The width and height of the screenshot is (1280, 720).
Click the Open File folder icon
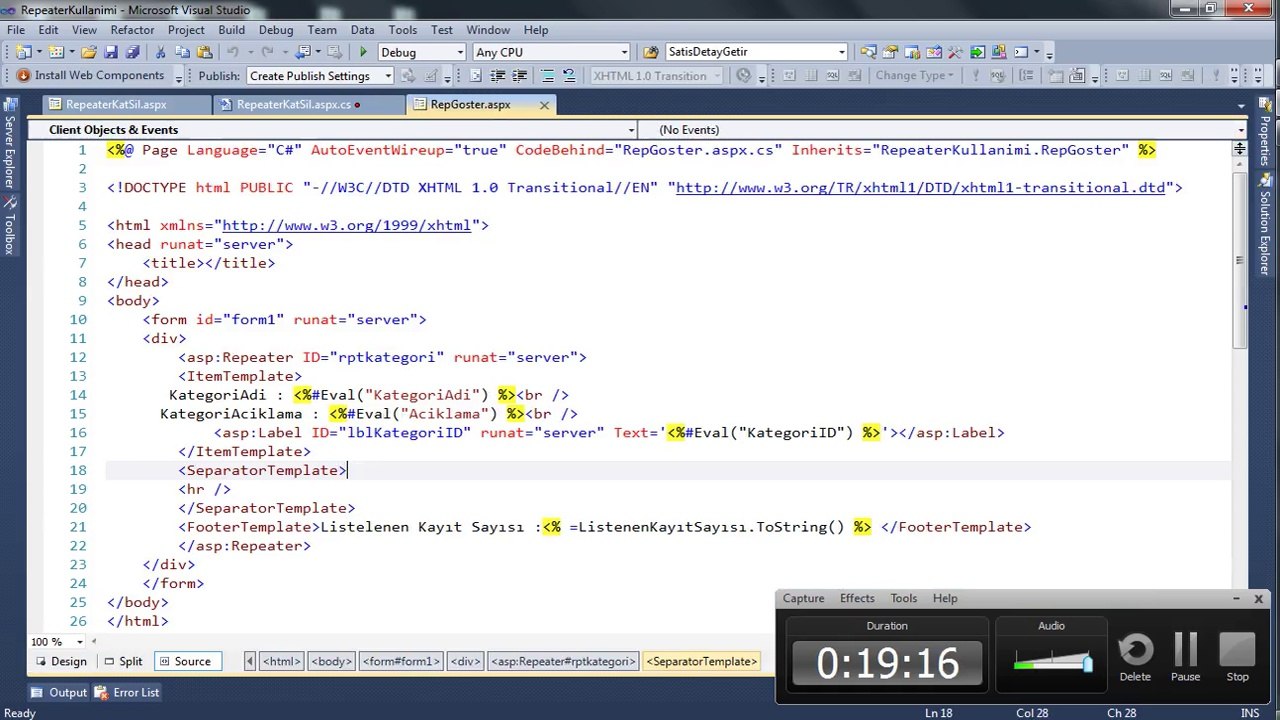(x=88, y=52)
